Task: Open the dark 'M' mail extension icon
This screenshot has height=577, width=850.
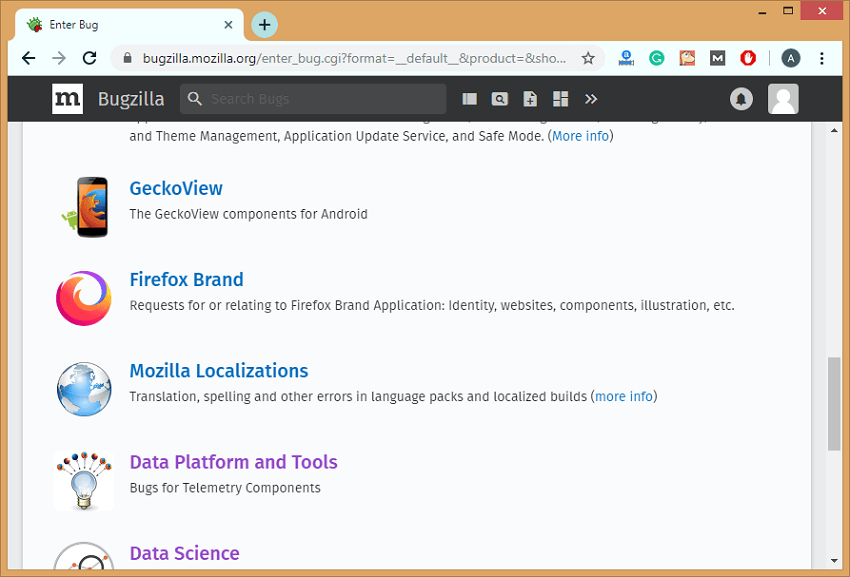Action: tap(717, 58)
